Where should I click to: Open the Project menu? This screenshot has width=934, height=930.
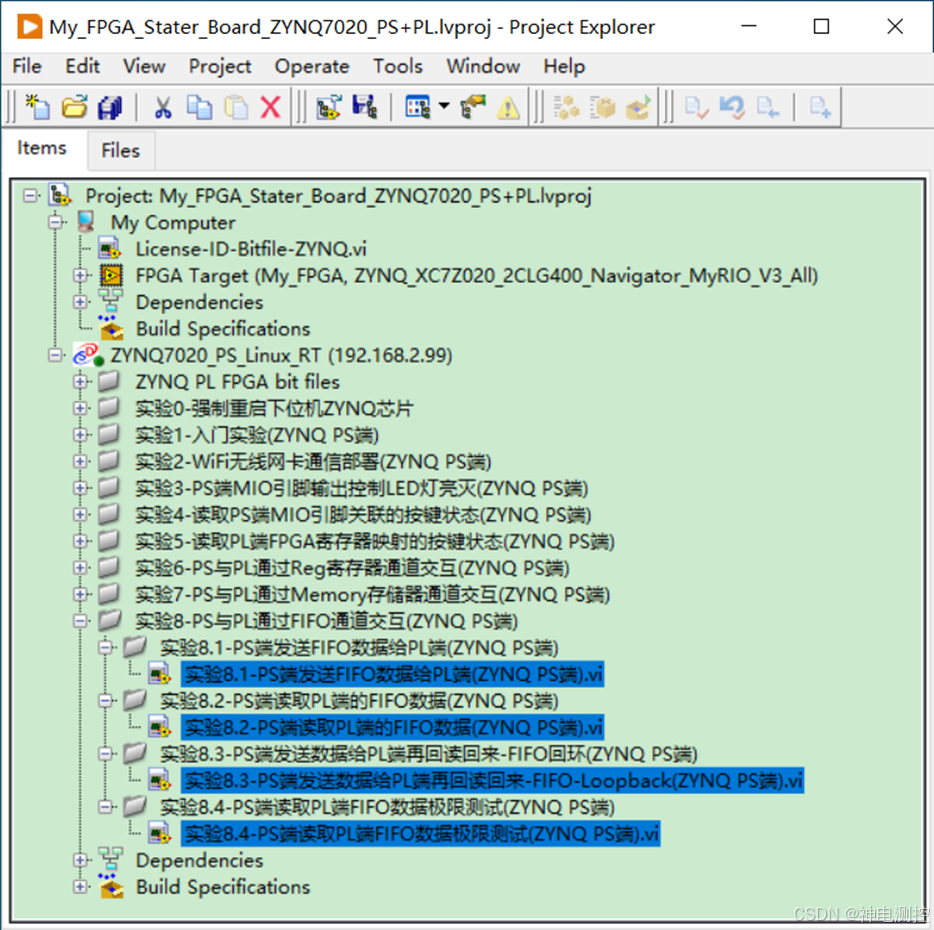[220, 66]
